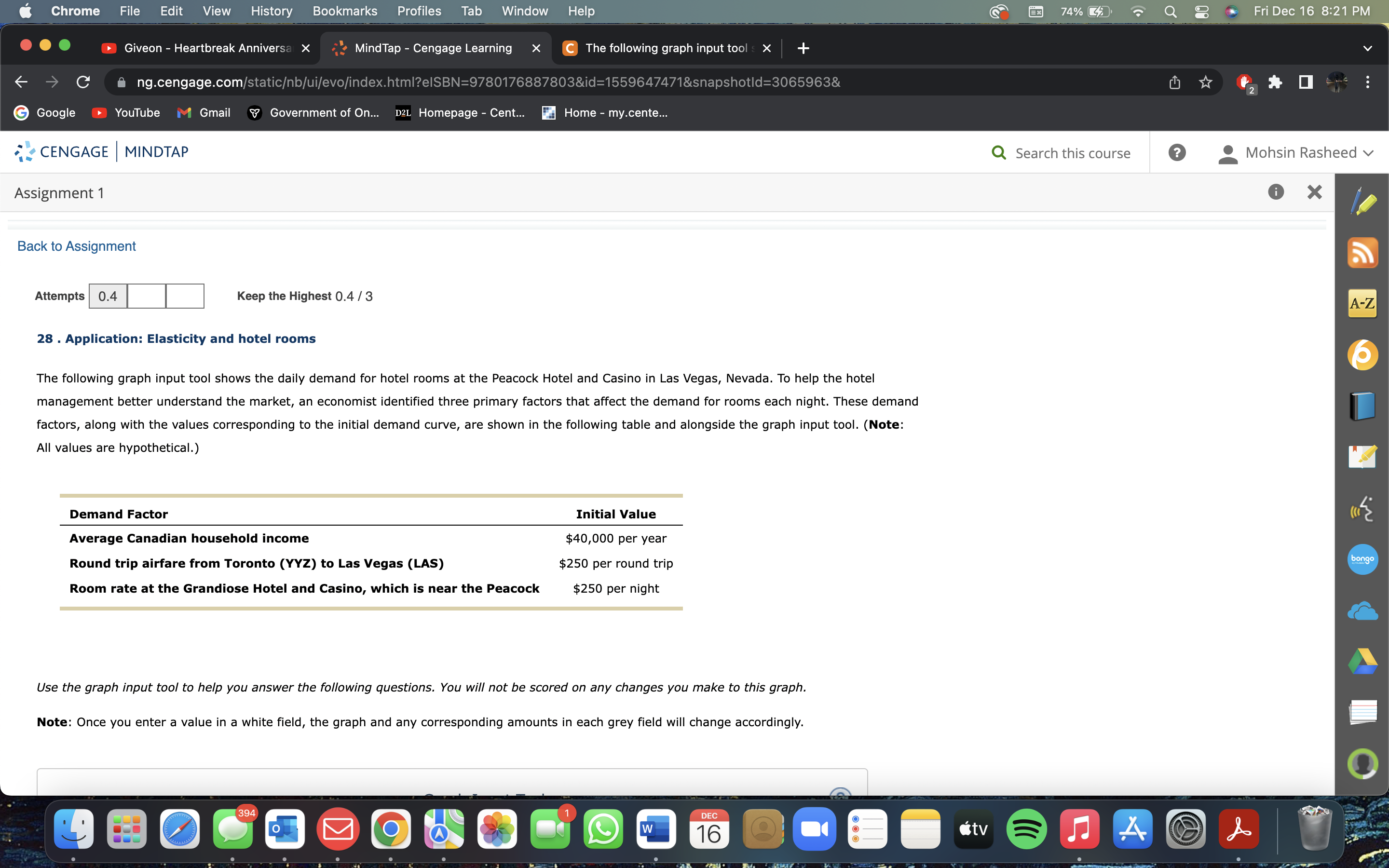Open the OneDrive cloud tool
This screenshot has height=868, width=1389.
pos(1363,610)
